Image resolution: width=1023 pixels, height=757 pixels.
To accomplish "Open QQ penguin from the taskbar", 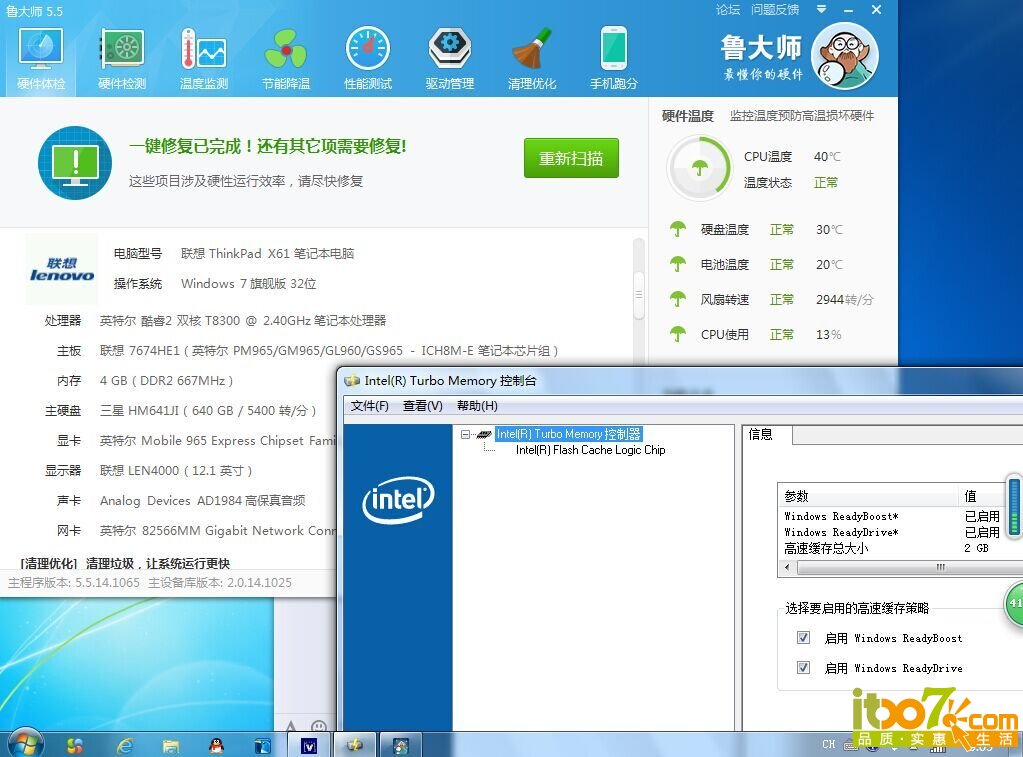I will point(216,745).
